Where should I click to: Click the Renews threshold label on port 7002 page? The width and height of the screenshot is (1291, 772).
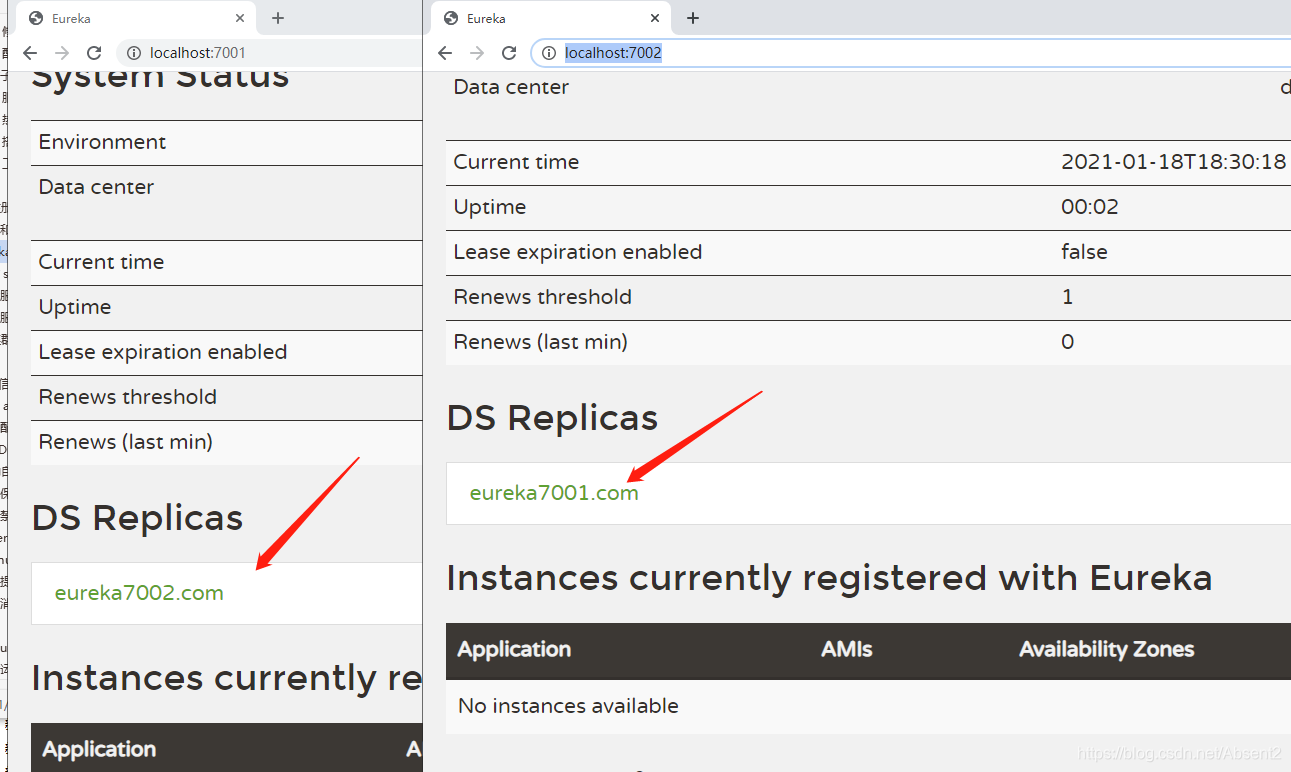pyautogui.click(x=543, y=297)
